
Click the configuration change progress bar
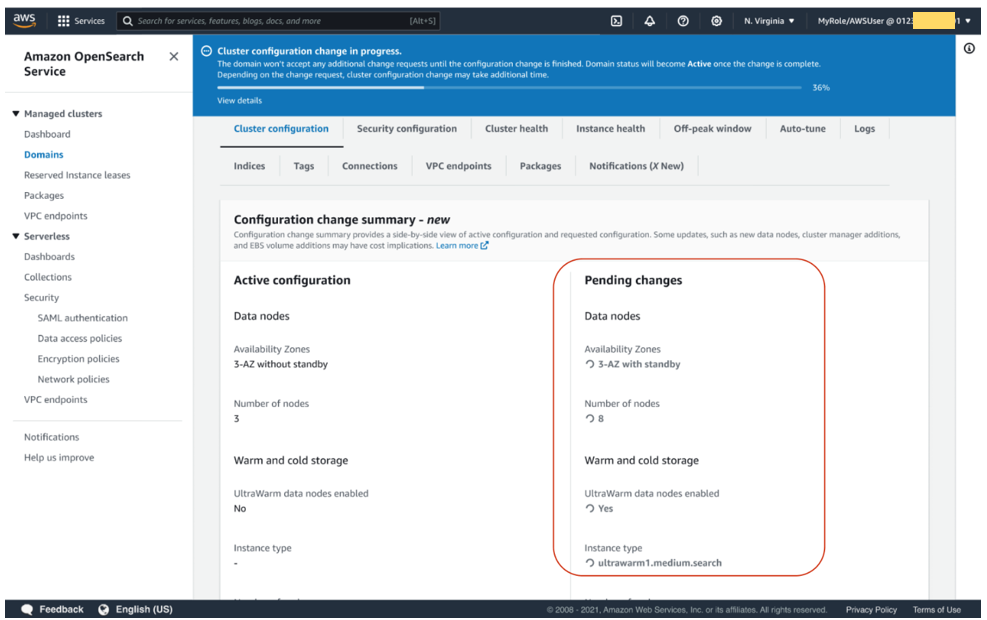[x=509, y=87]
